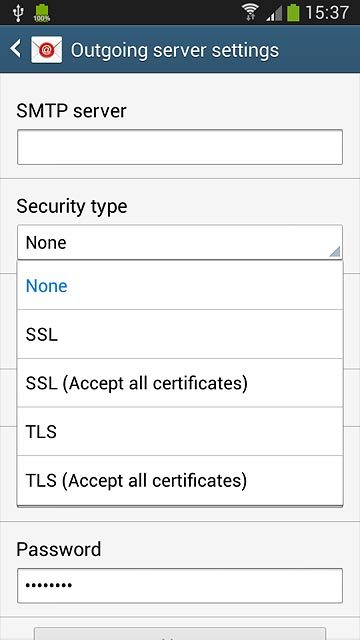Tap the Password field with dots
This screenshot has height=640, width=360.
tap(180, 585)
